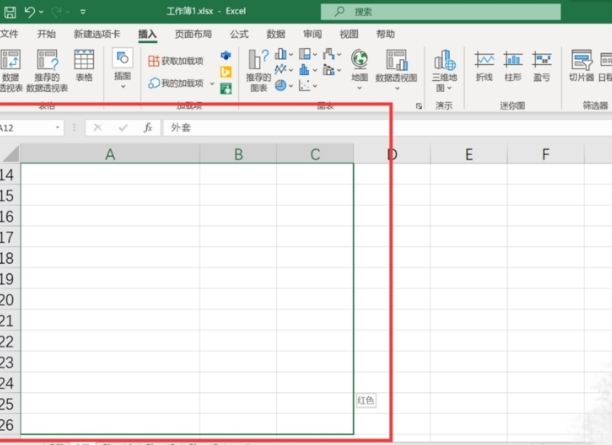Open the charts group dialog launcher

(419, 106)
